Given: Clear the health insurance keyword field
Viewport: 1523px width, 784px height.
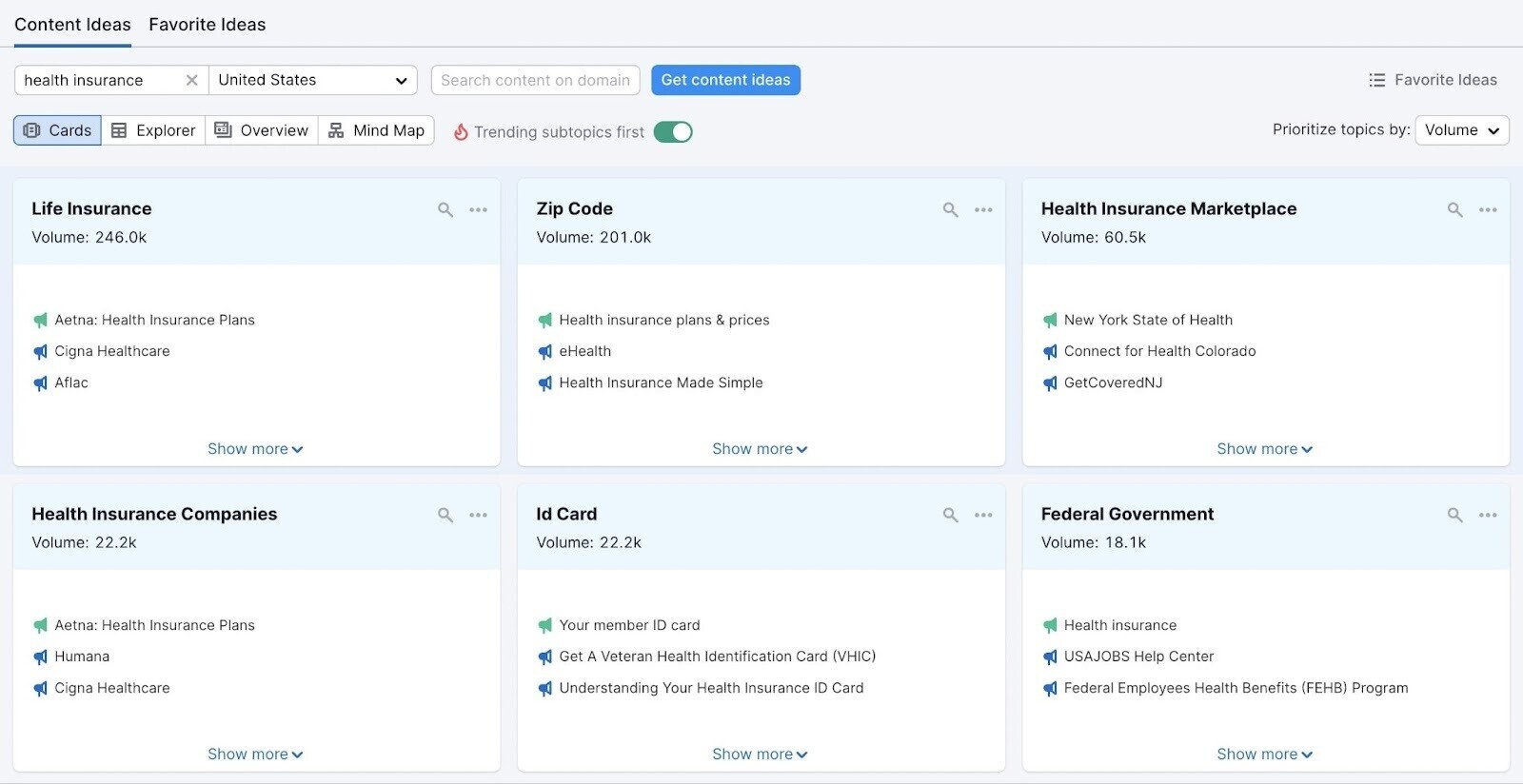Looking at the screenshot, I should (191, 80).
